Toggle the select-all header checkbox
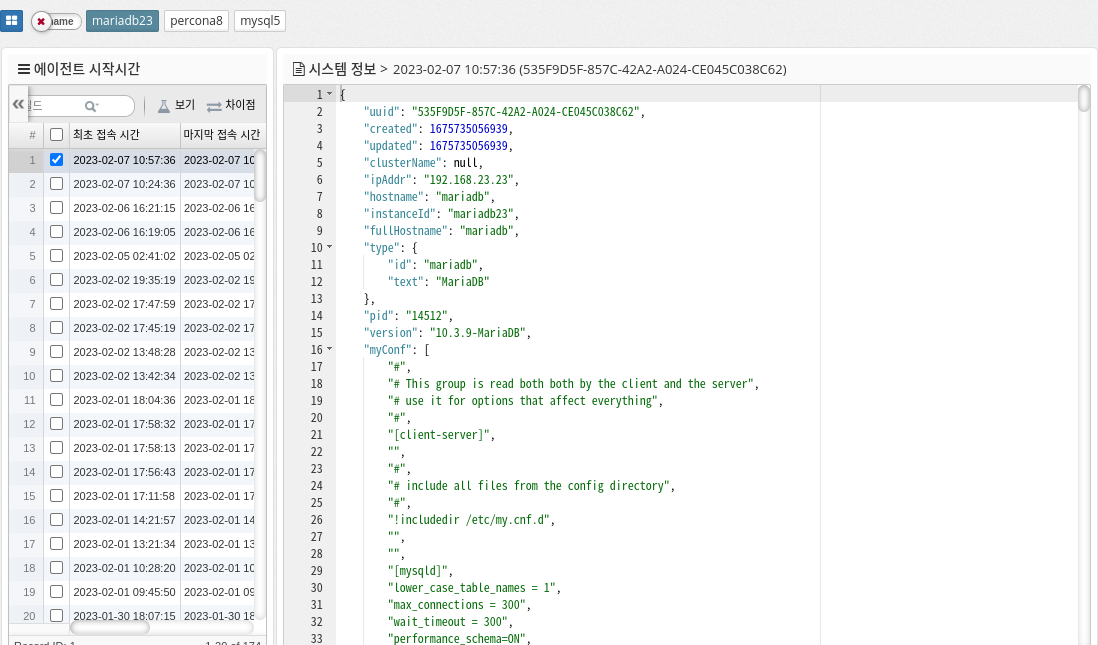Image resolution: width=1098 pixels, height=645 pixels. pyautogui.click(x=57, y=135)
